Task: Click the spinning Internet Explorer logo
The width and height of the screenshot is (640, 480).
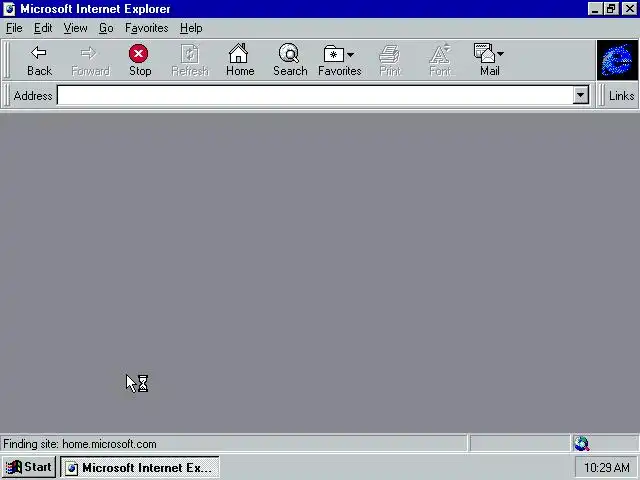Action: (x=617, y=60)
